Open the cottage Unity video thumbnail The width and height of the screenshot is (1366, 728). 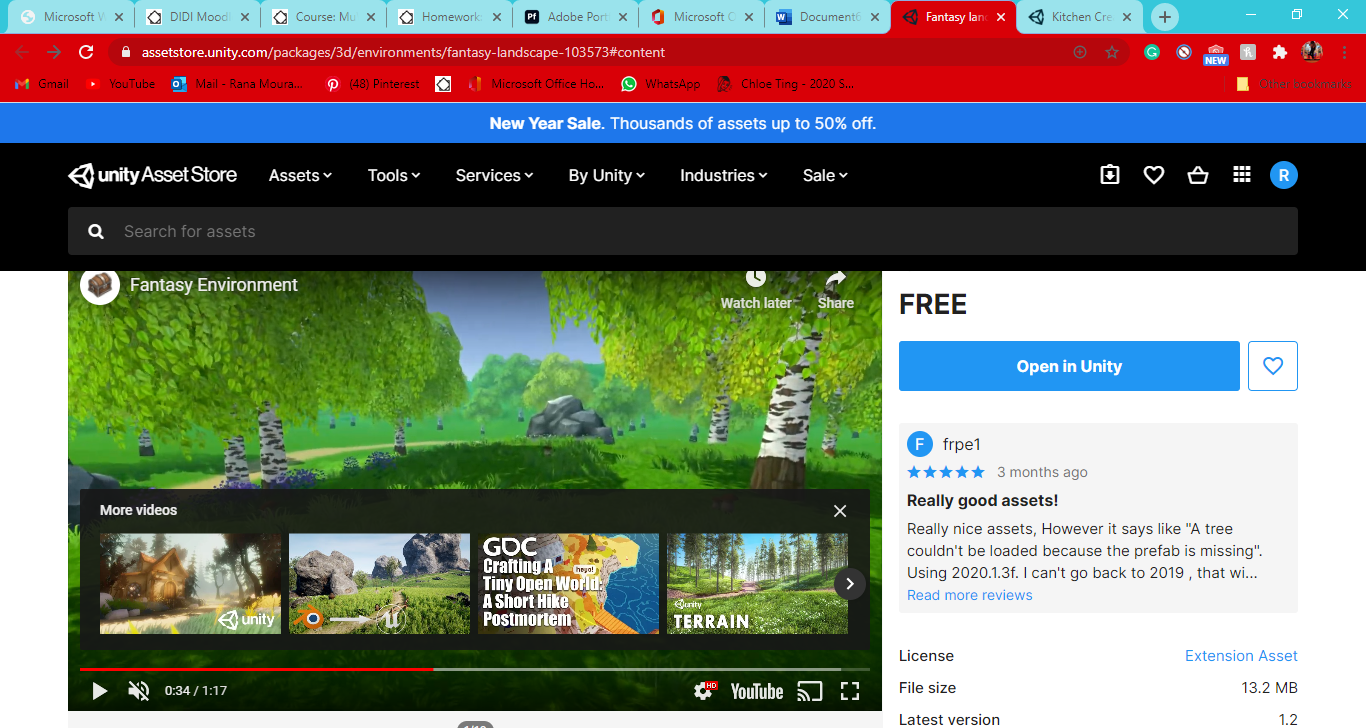click(190, 583)
